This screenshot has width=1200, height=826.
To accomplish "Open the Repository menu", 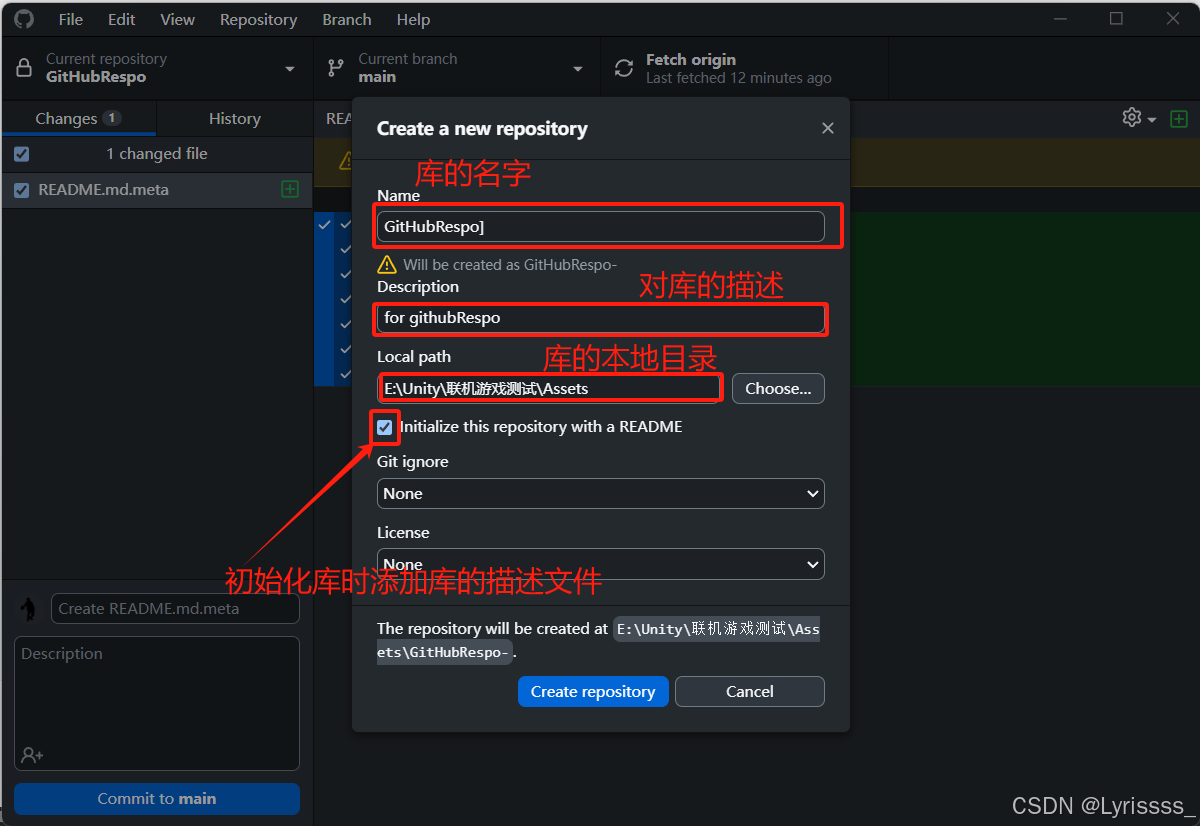I will (x=258, y=19).
